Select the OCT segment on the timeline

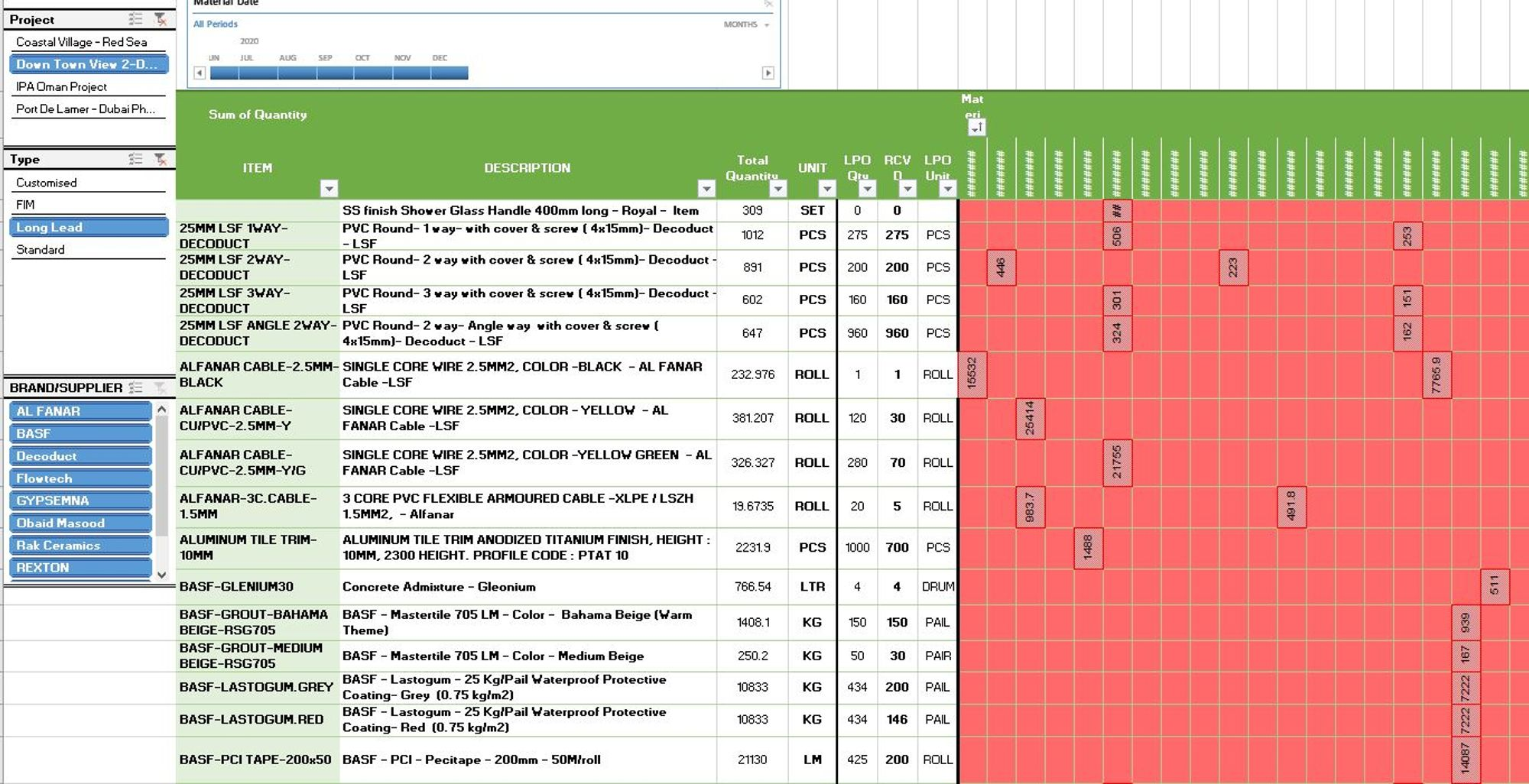click(374, 73)
